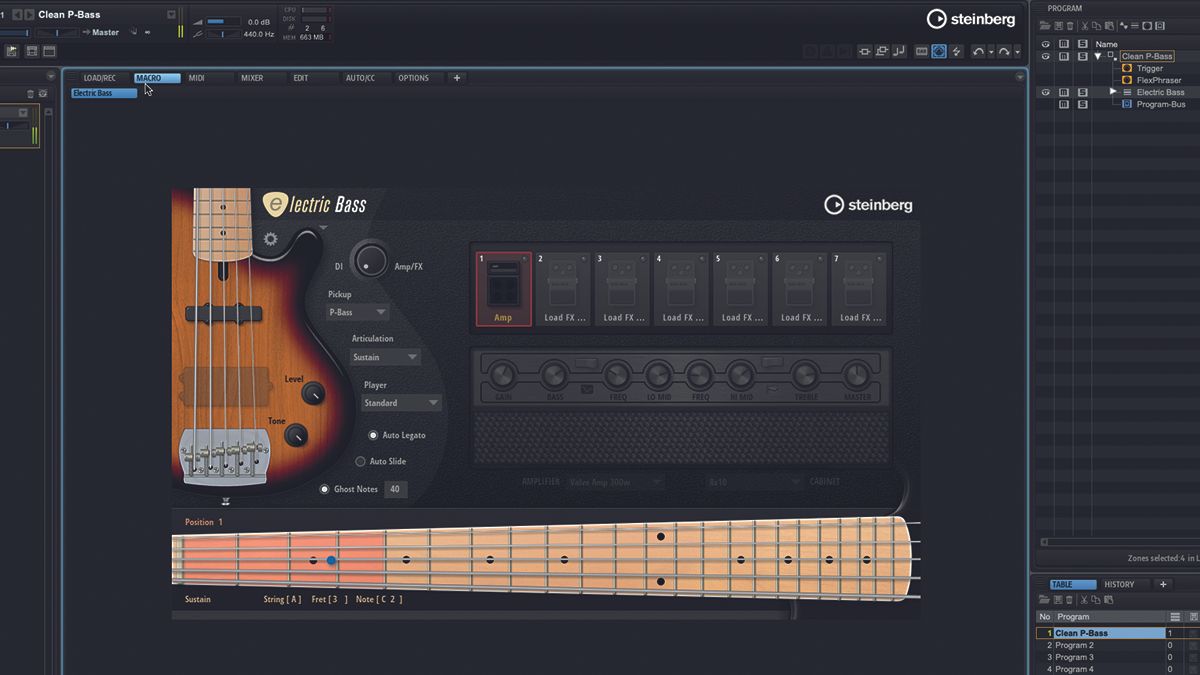Select the Amp in effect slot 1
The image size is (1200, 675).
pyautogui.click(x=503, y=289)
